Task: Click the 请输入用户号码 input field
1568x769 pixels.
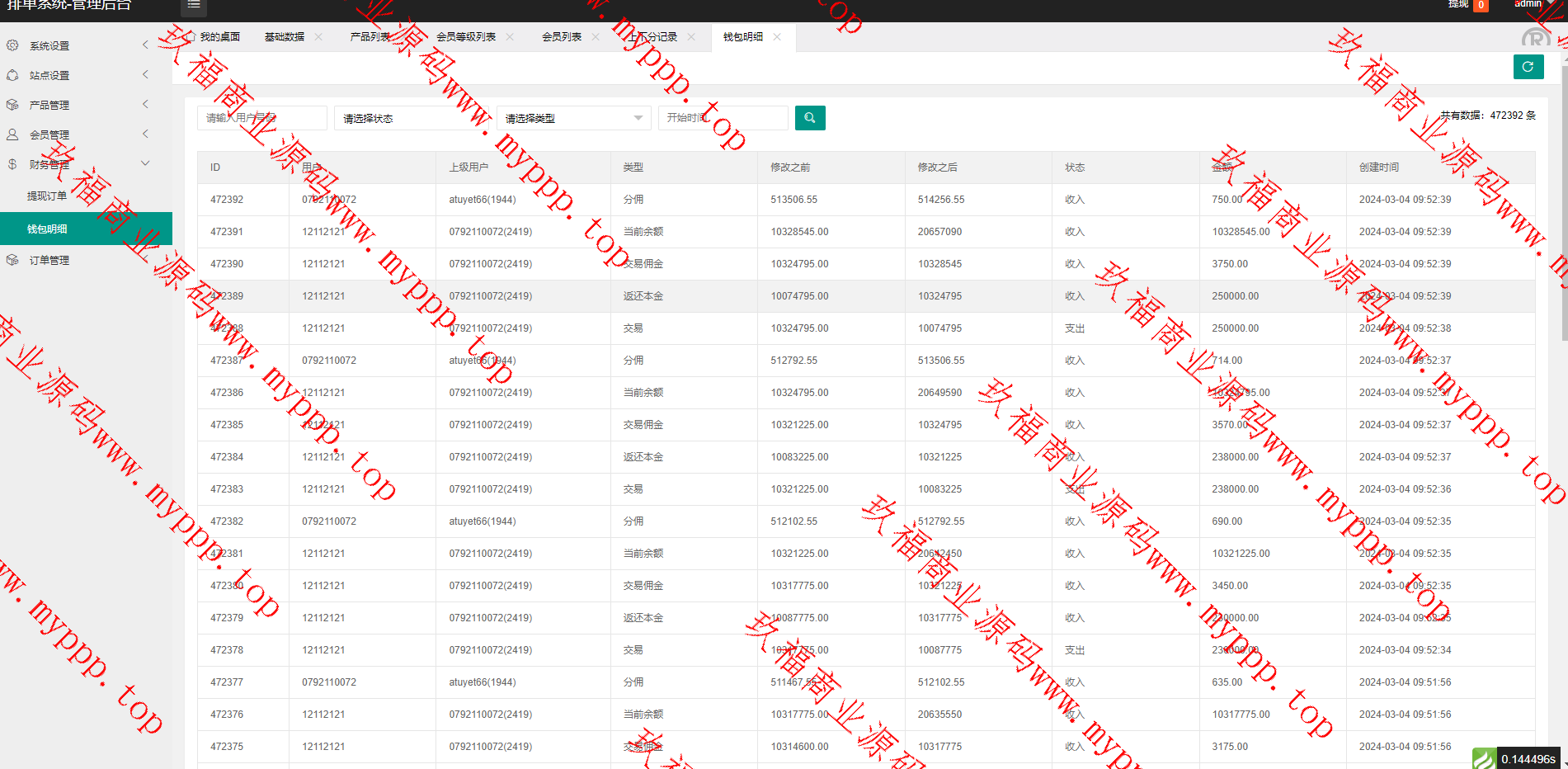Action: [x=261, y=118]
